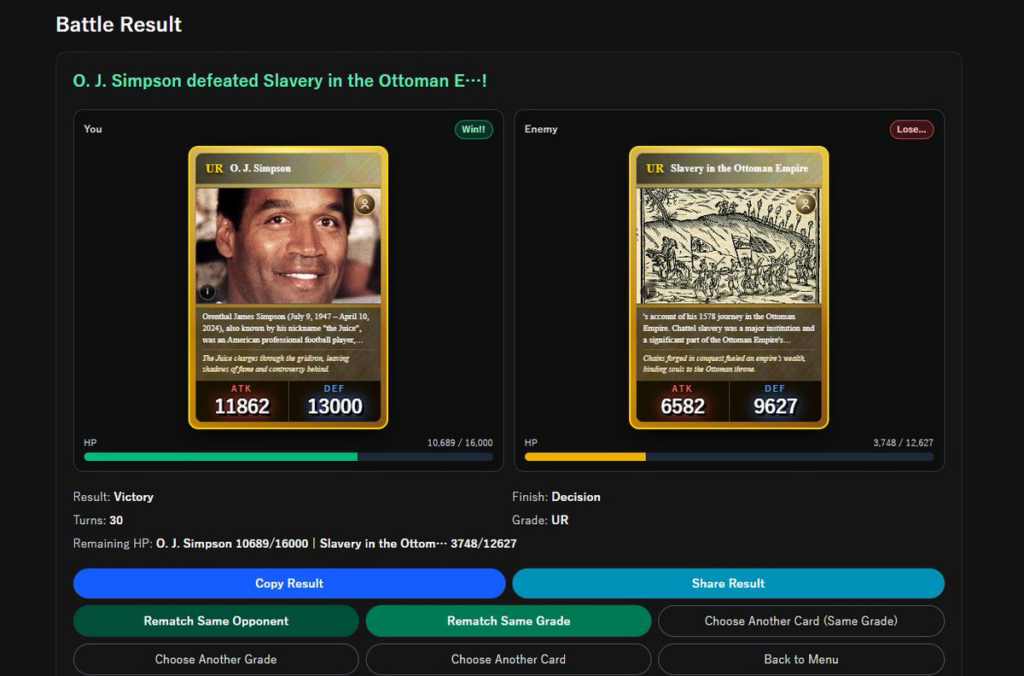Click the Lose... badge
1024x676 pixels.
point(911,129)
